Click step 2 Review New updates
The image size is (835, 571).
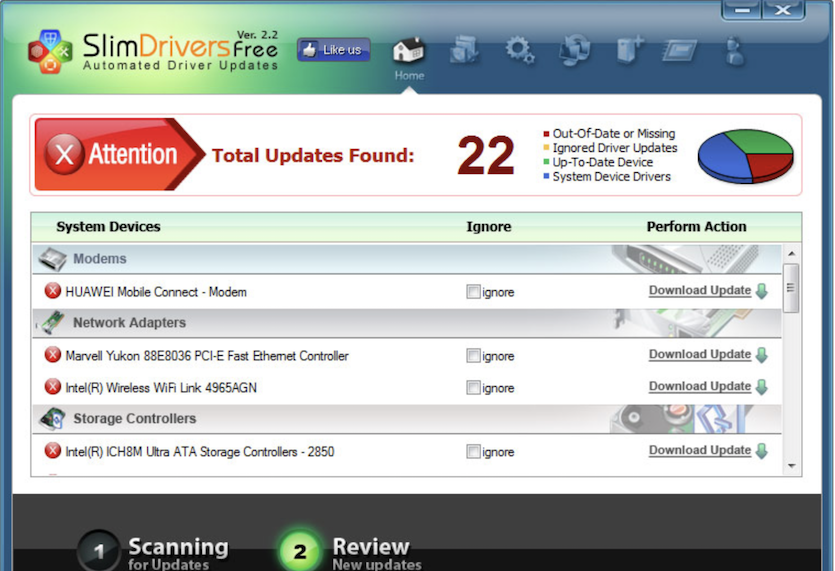pyautogui.click(x=350, y=551)
